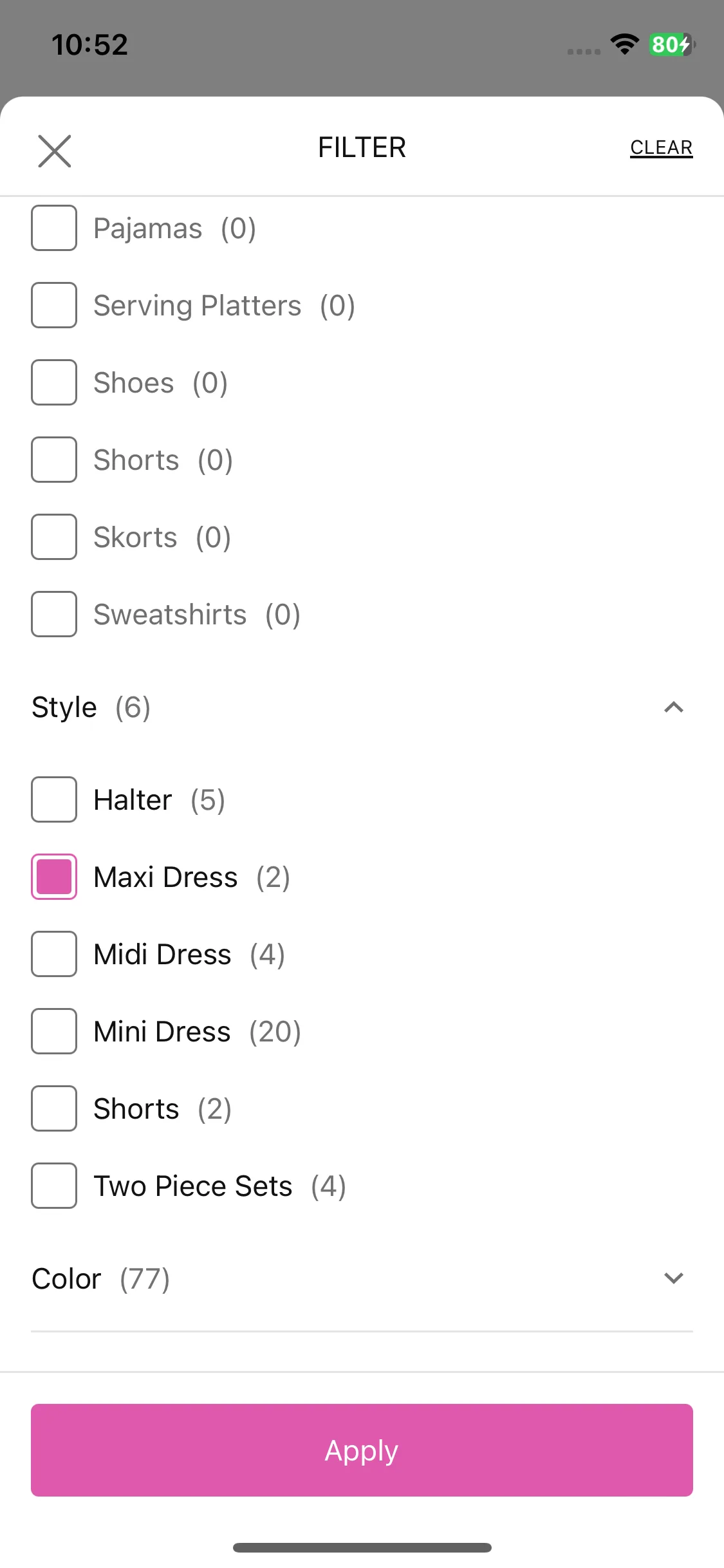The image size is (724, 1568).
Task: Check the Skorts checkbox
Action: pyautogui.click(x=54, y=537)
